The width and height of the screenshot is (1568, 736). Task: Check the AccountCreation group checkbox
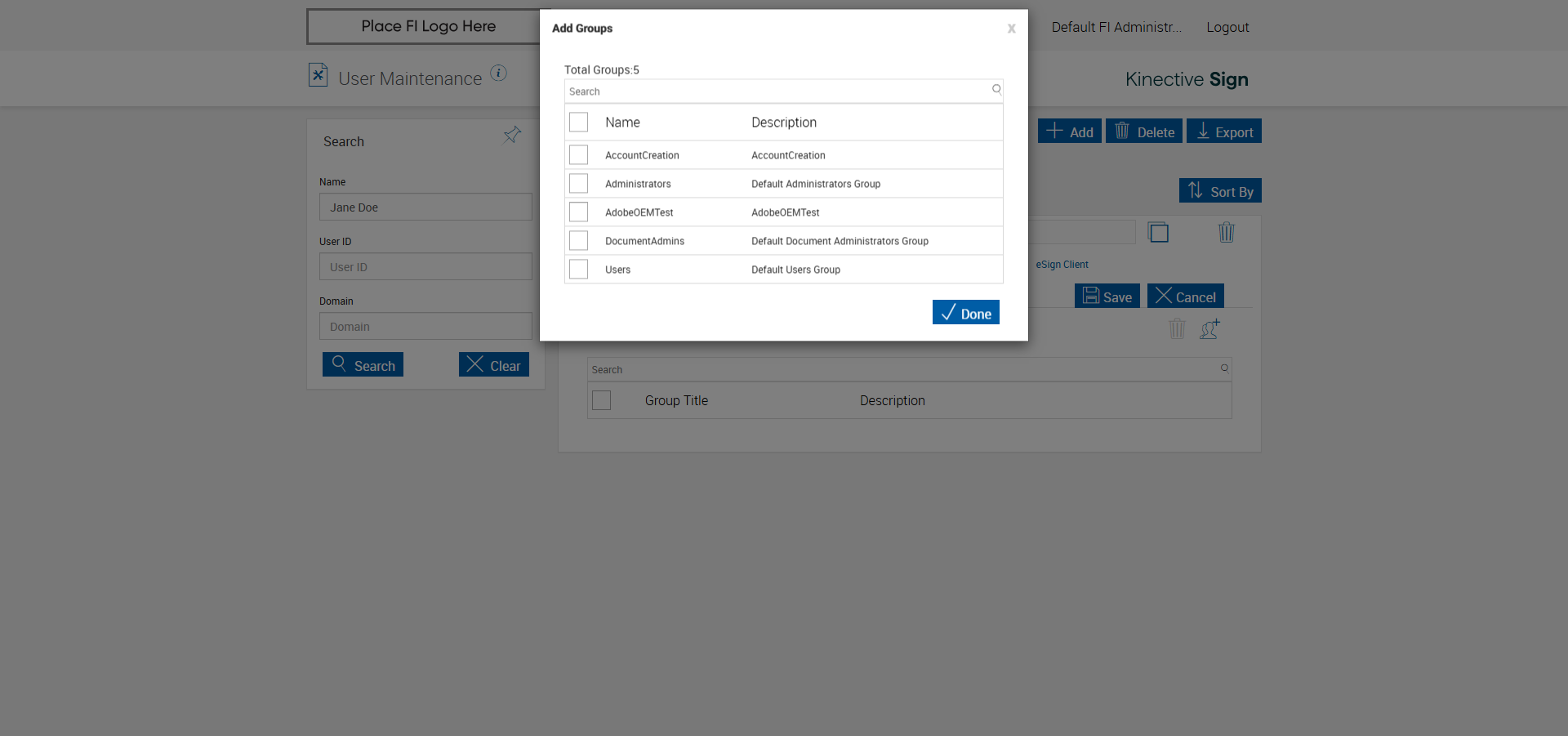[x=579, y=155]
